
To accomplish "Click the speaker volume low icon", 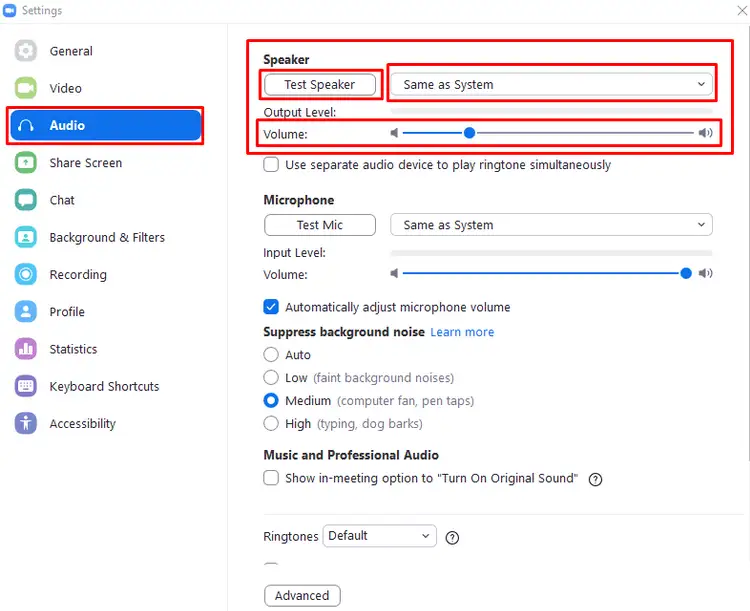I will click(394, 133).
